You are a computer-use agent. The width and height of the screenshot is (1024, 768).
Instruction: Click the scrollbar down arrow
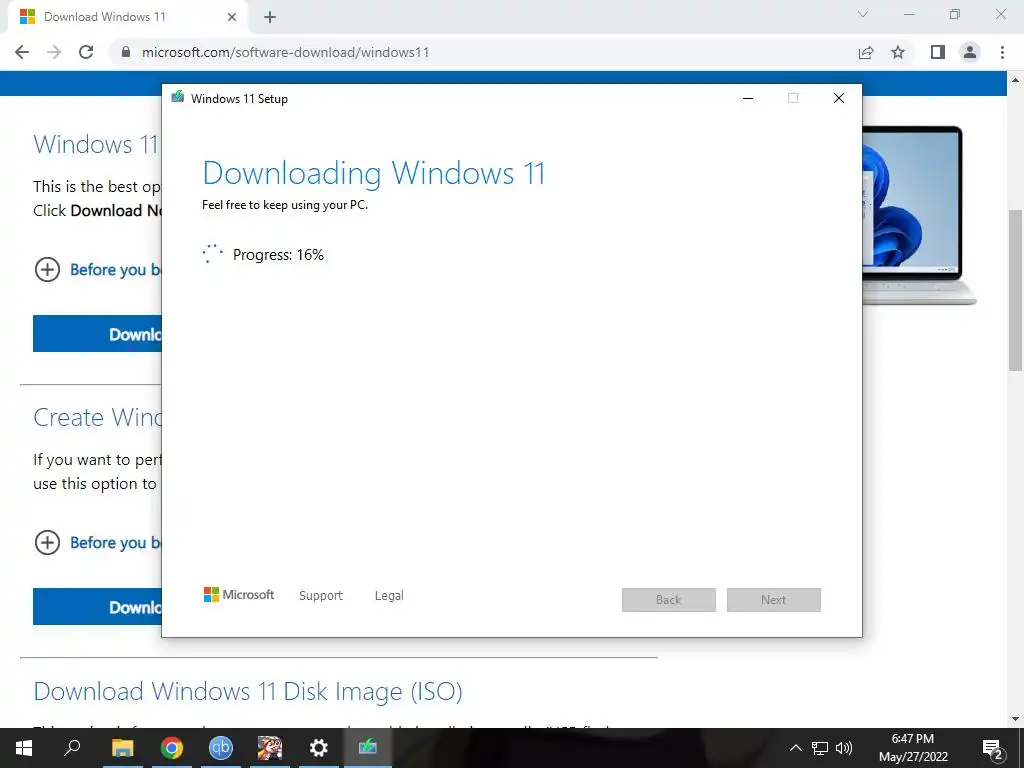pos(1015,720)
